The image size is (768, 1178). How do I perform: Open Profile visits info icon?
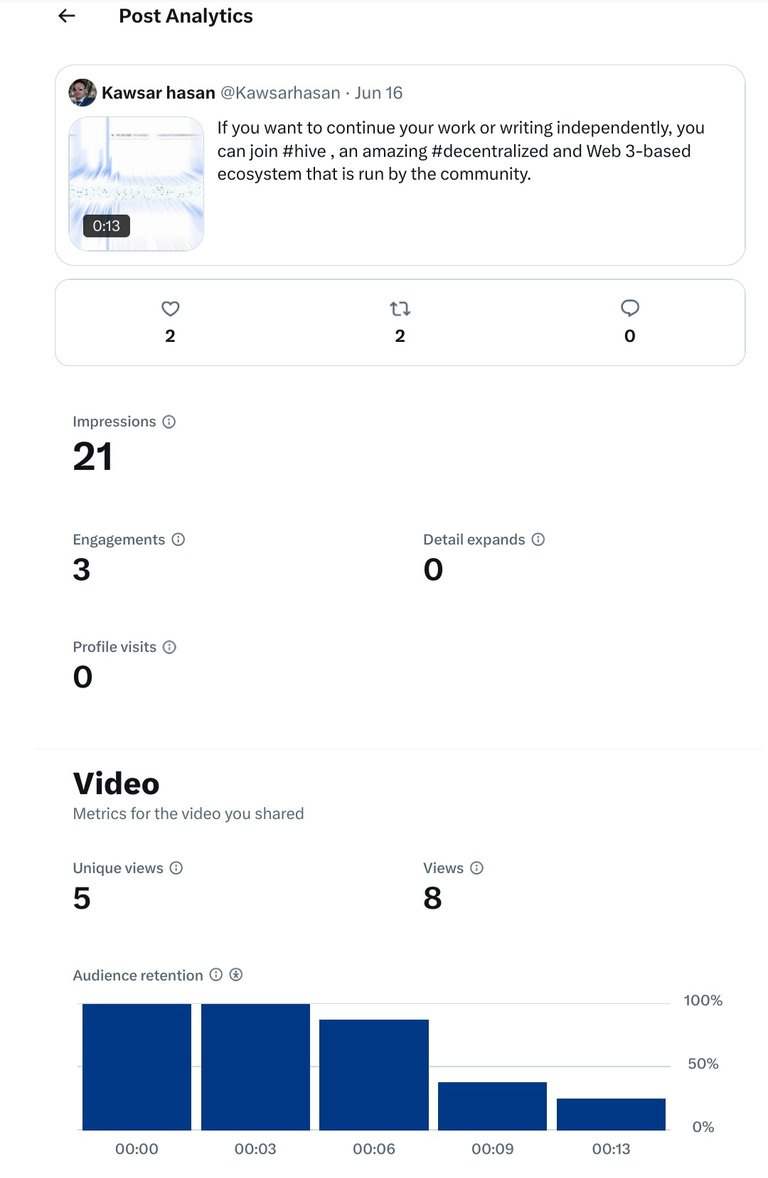170,647
